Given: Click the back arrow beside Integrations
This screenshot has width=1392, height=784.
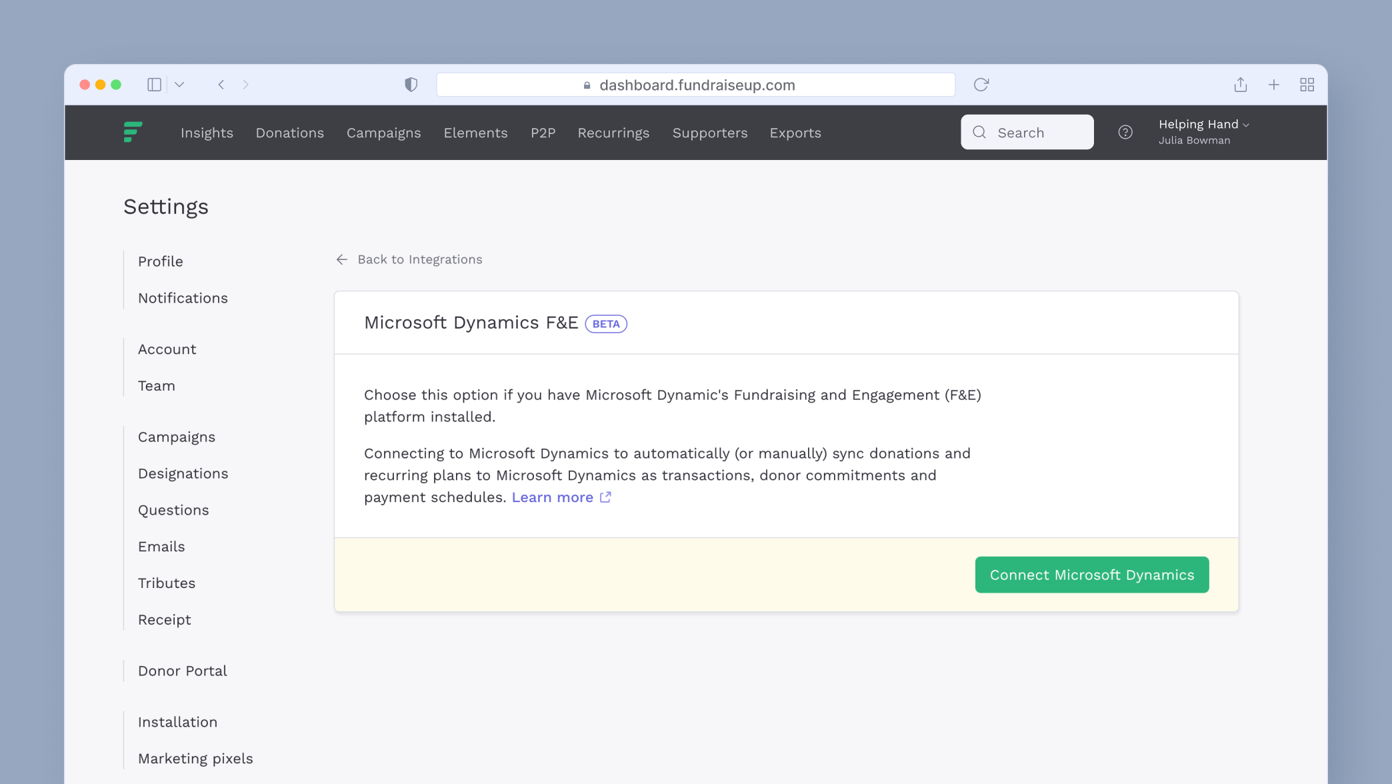Looking at the screenshot, I should point(342,259).
